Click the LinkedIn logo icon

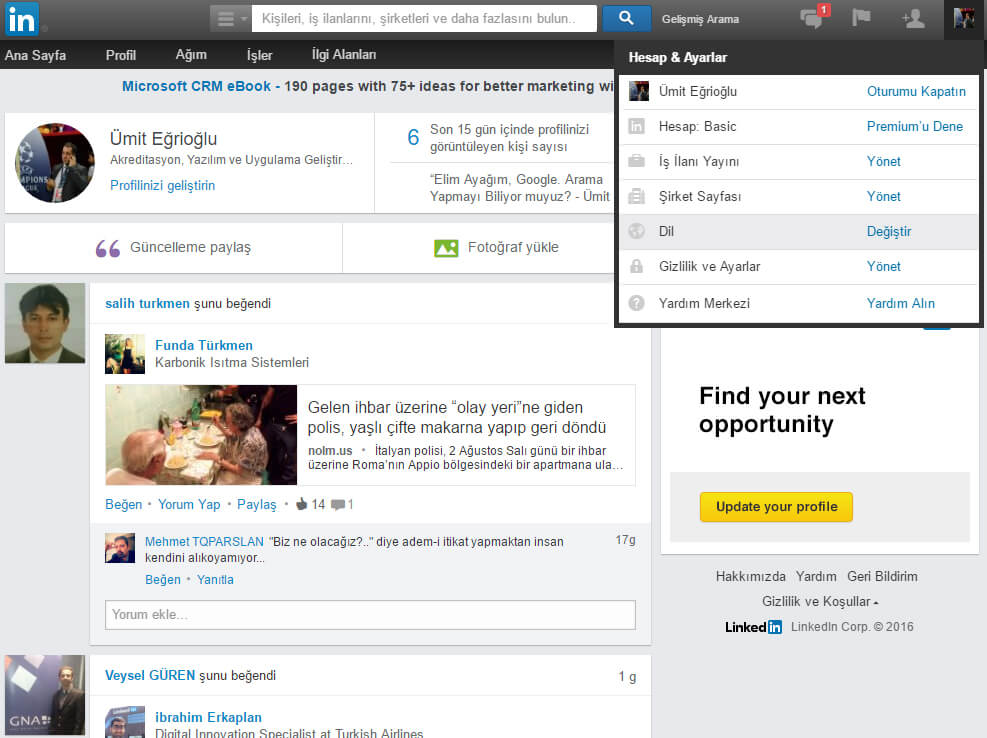[x=22, y=19]
